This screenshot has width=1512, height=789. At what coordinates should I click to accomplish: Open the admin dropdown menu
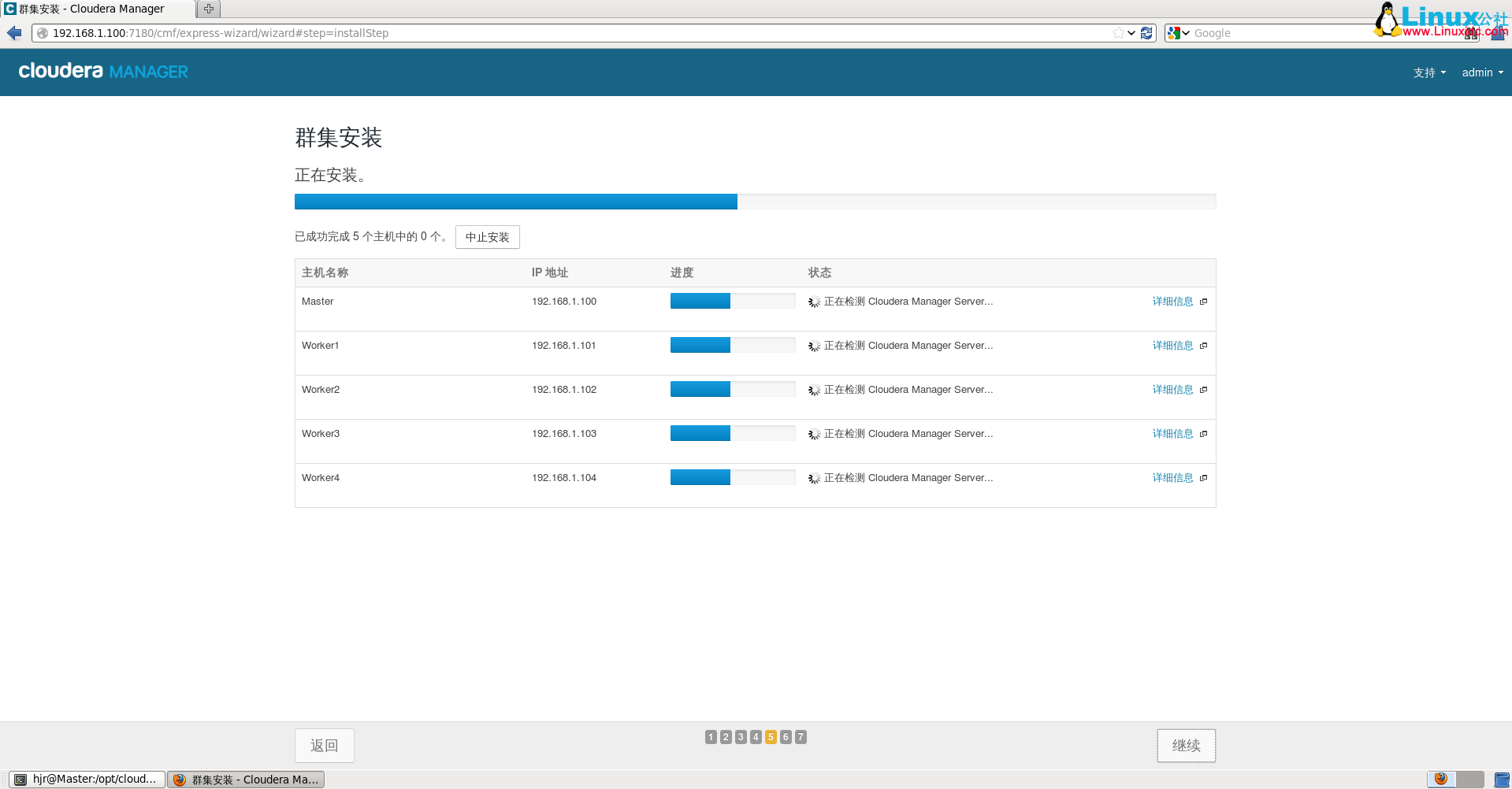point(1481,72)
